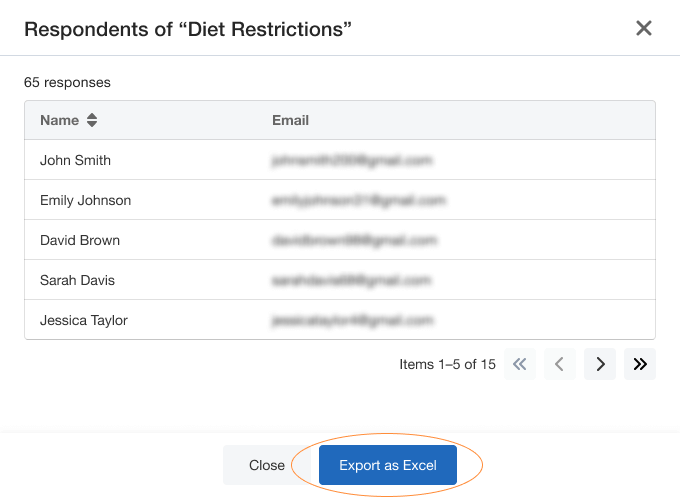The height and width of the screenshot is (497, 680).
Task: Click the Email column header
Action: [290, 120]
